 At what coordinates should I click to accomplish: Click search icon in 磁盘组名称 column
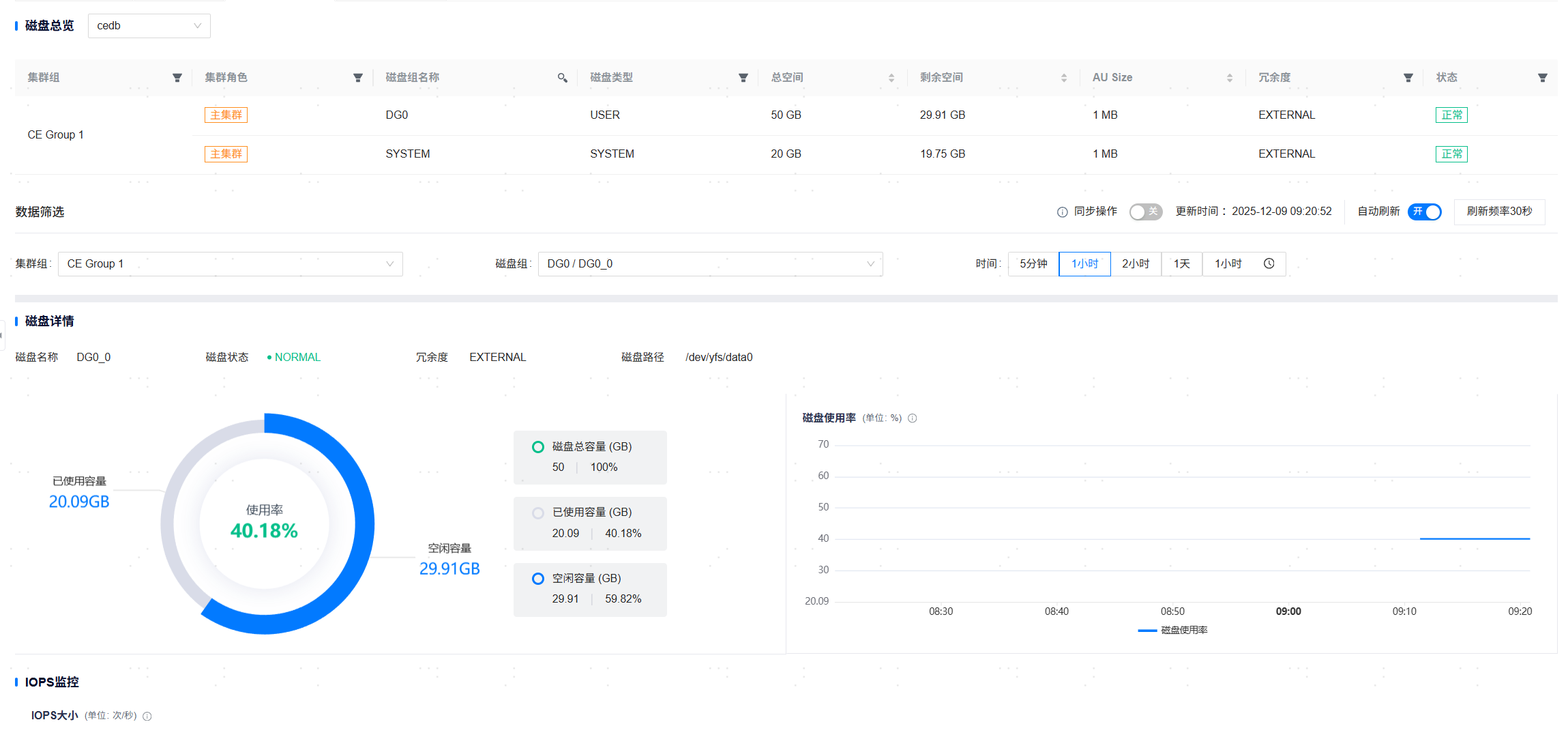[563, 78]
